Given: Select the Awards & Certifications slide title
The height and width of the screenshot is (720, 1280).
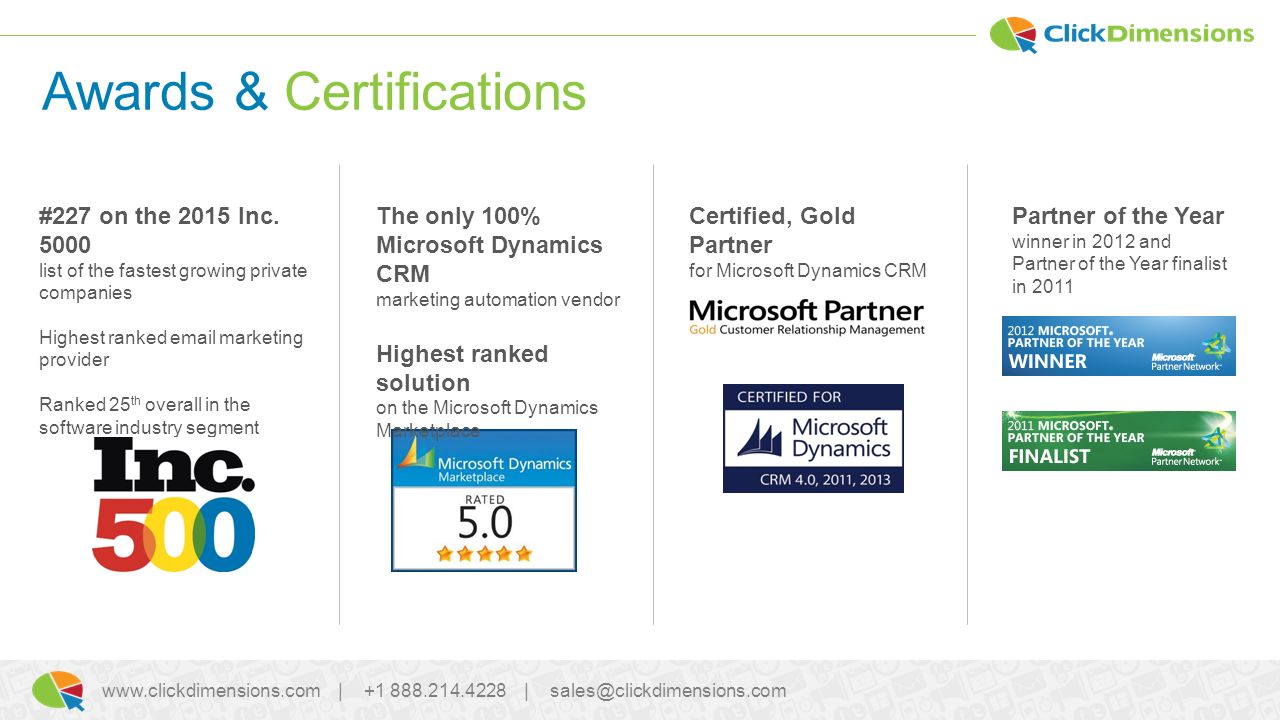Looking at the screenshot, I should pos(314,92).
